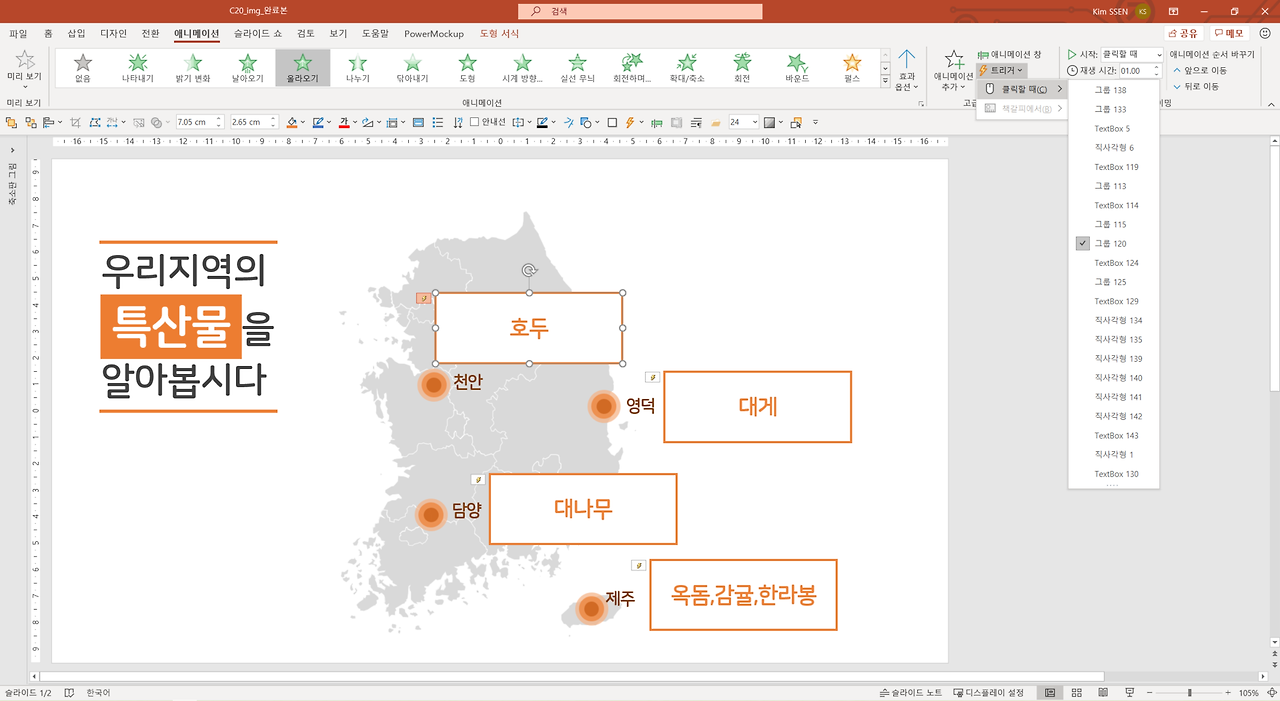Open the 트리거 trigger dropdown
Viewport: 1280px width, 701px height.
[1002, 70]
